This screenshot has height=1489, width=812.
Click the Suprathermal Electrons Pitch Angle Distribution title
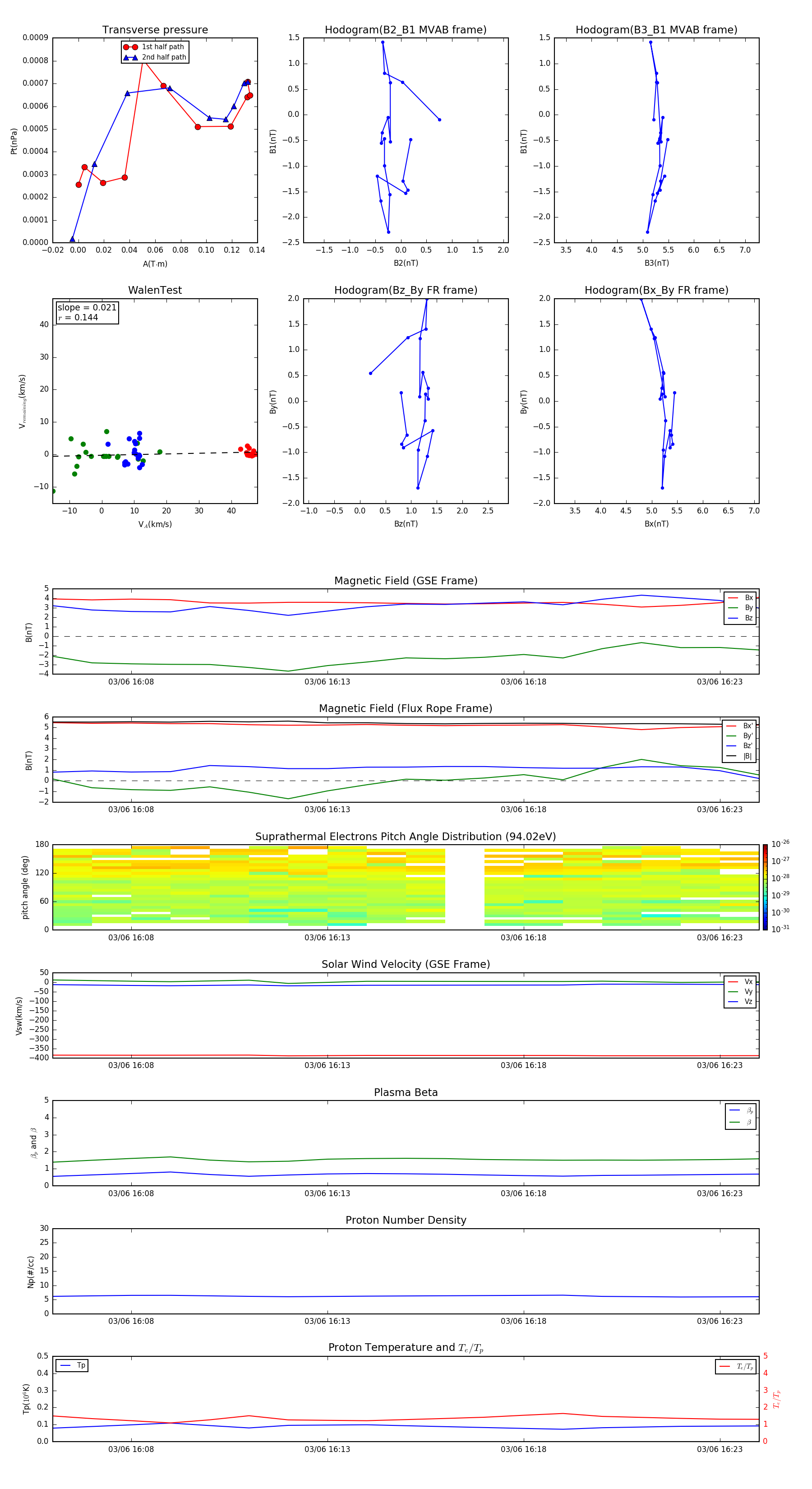[x=406, y=837]
